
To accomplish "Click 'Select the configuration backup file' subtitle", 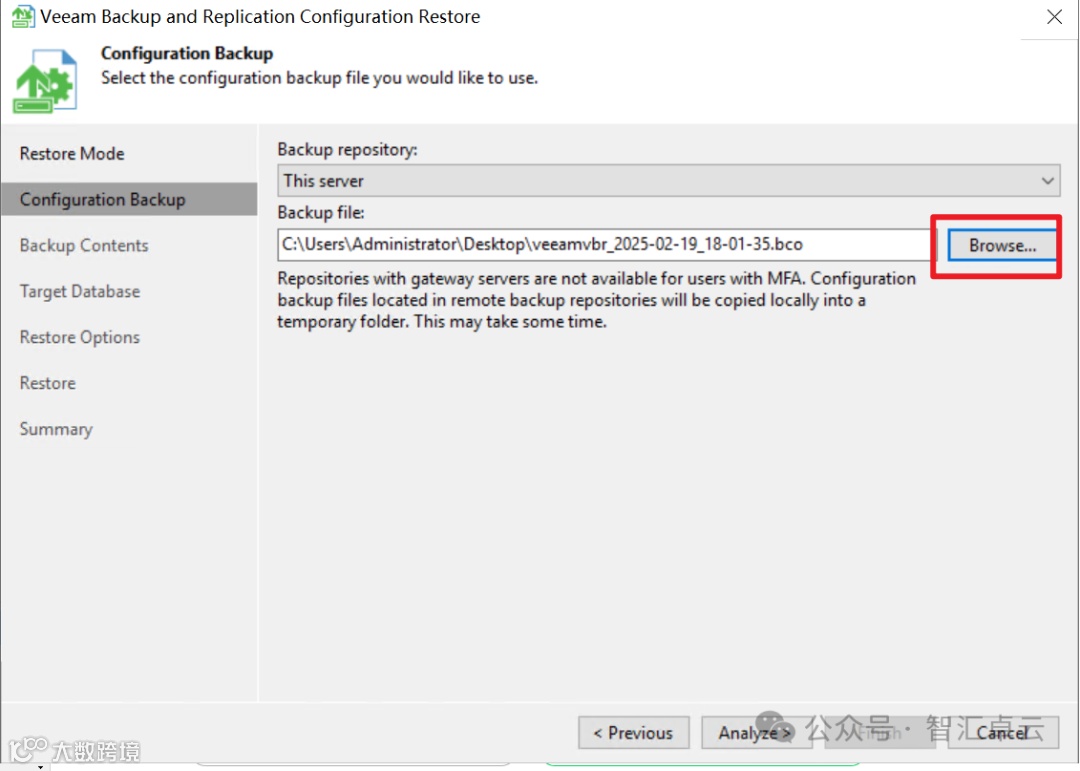I will point(319,78).
